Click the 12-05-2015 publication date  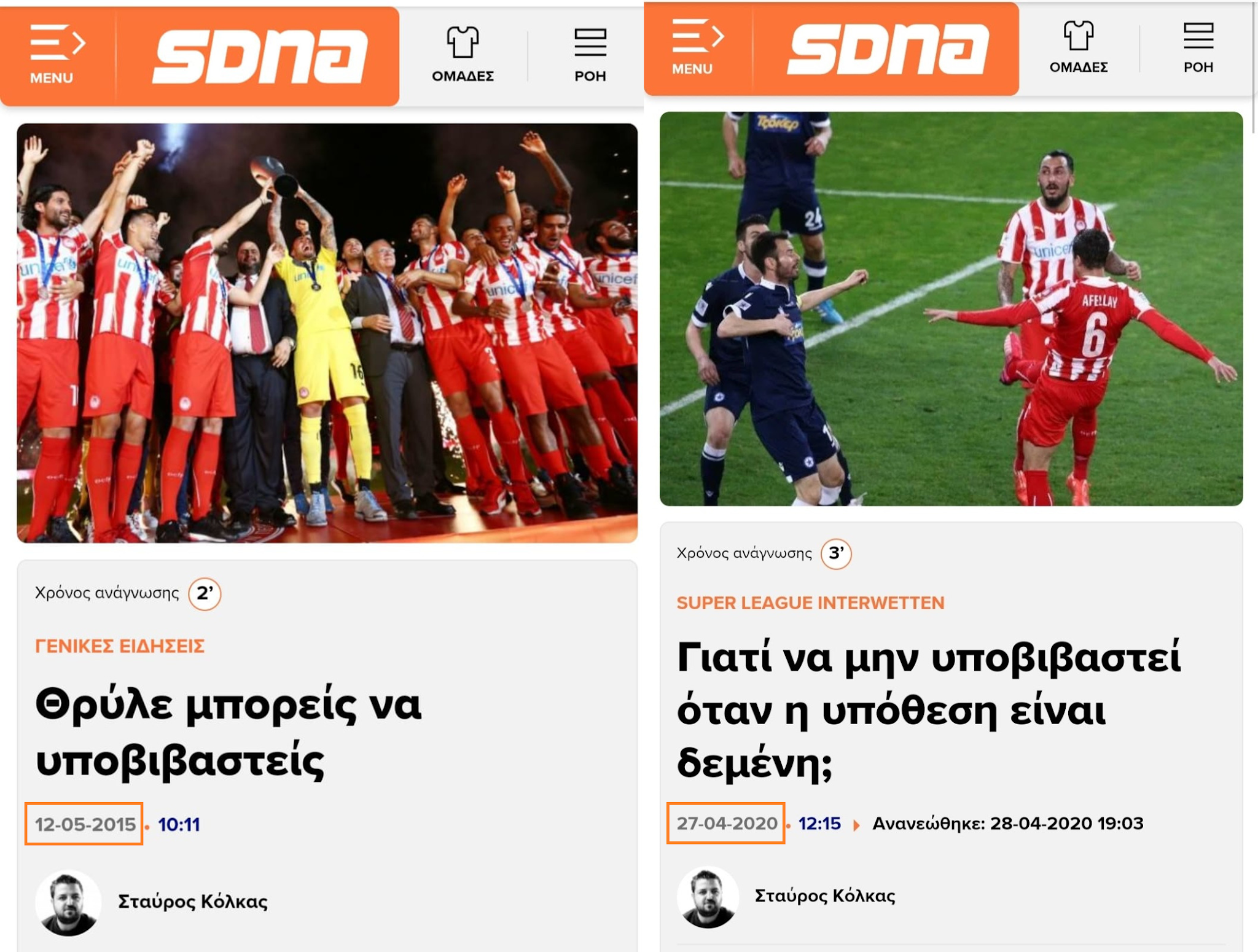(x=84, y=824)
